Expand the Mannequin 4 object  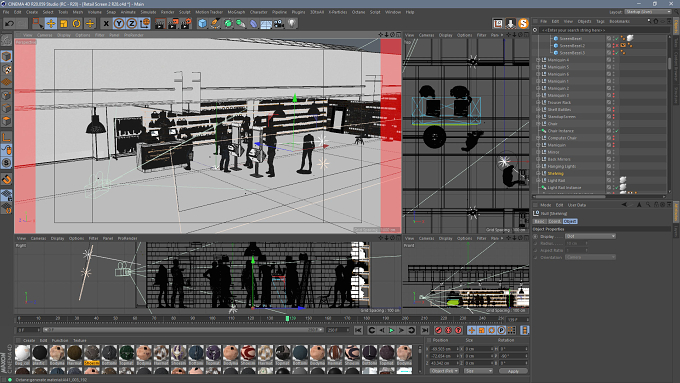pyautogui.click(x=538, y=60)
